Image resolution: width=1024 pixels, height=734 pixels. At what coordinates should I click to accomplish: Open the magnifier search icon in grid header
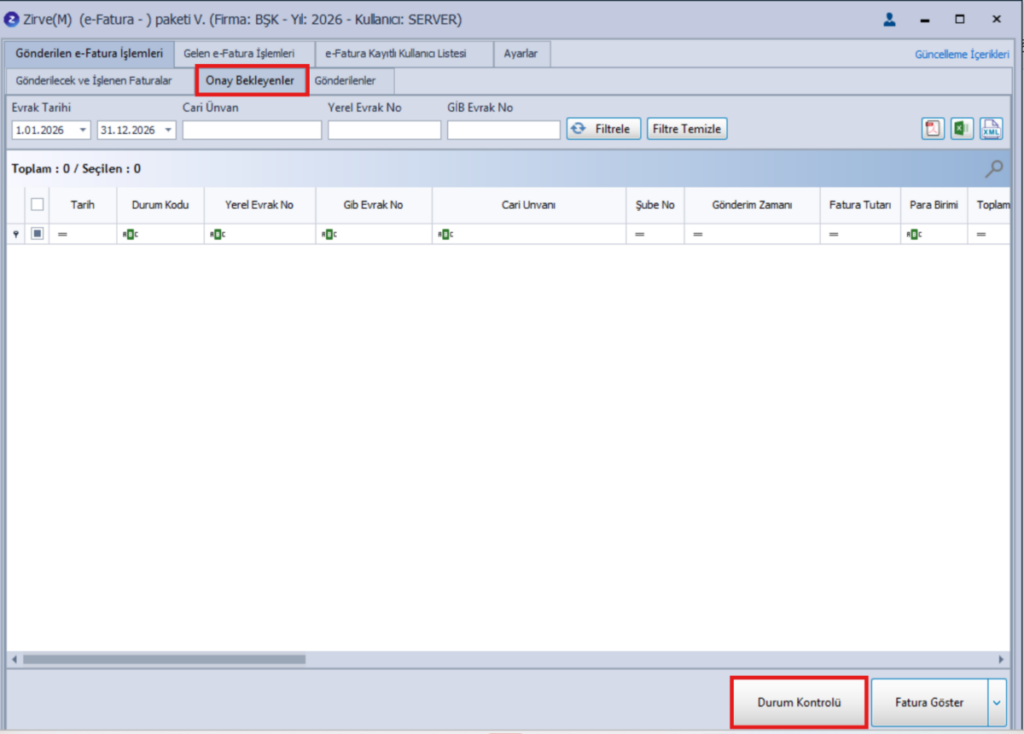(994, 169)
